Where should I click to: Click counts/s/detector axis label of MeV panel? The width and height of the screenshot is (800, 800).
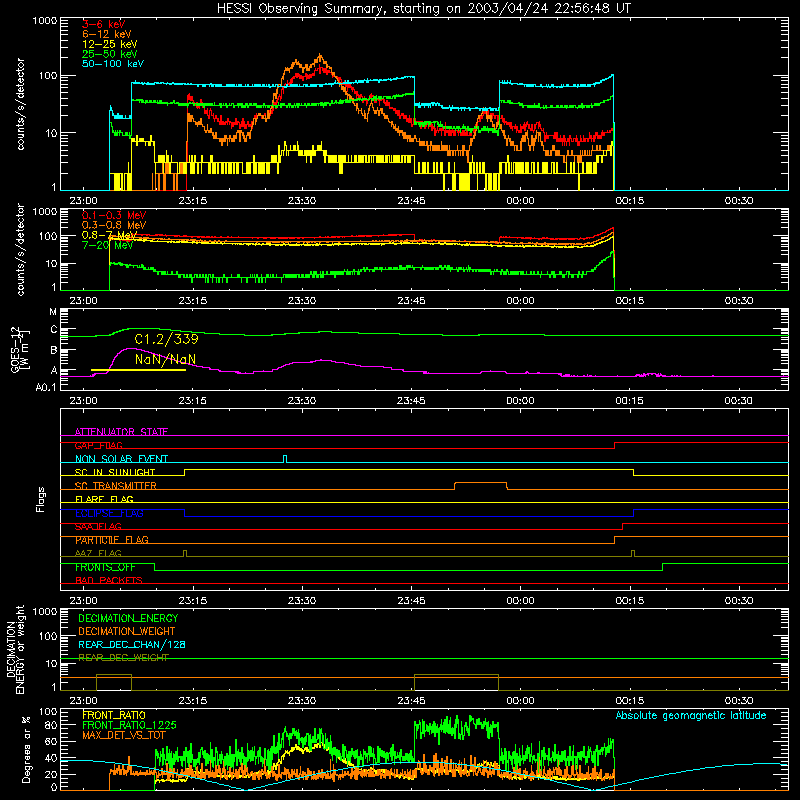pos(20,250)
